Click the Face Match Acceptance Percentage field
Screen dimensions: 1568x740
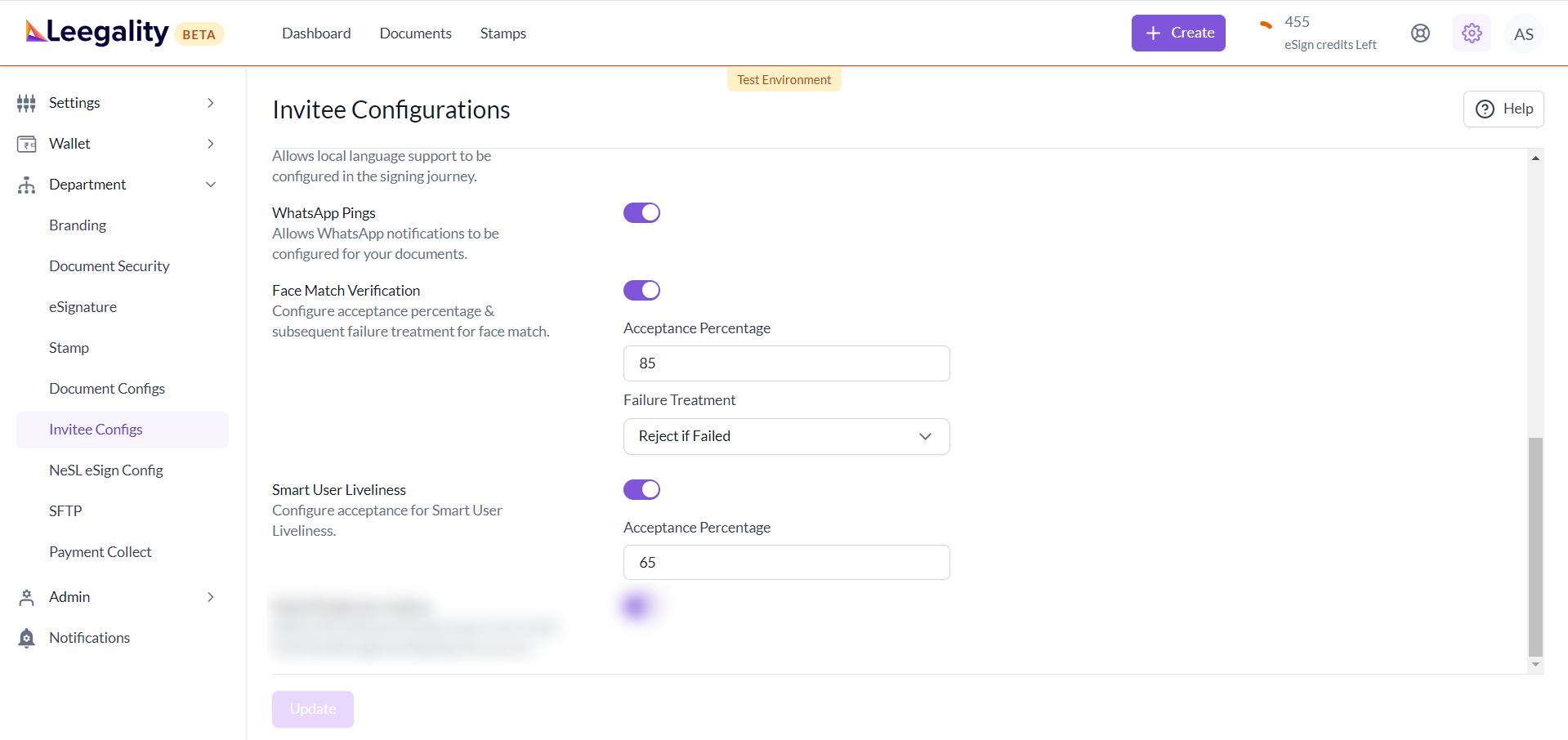(x=786, y=363)
